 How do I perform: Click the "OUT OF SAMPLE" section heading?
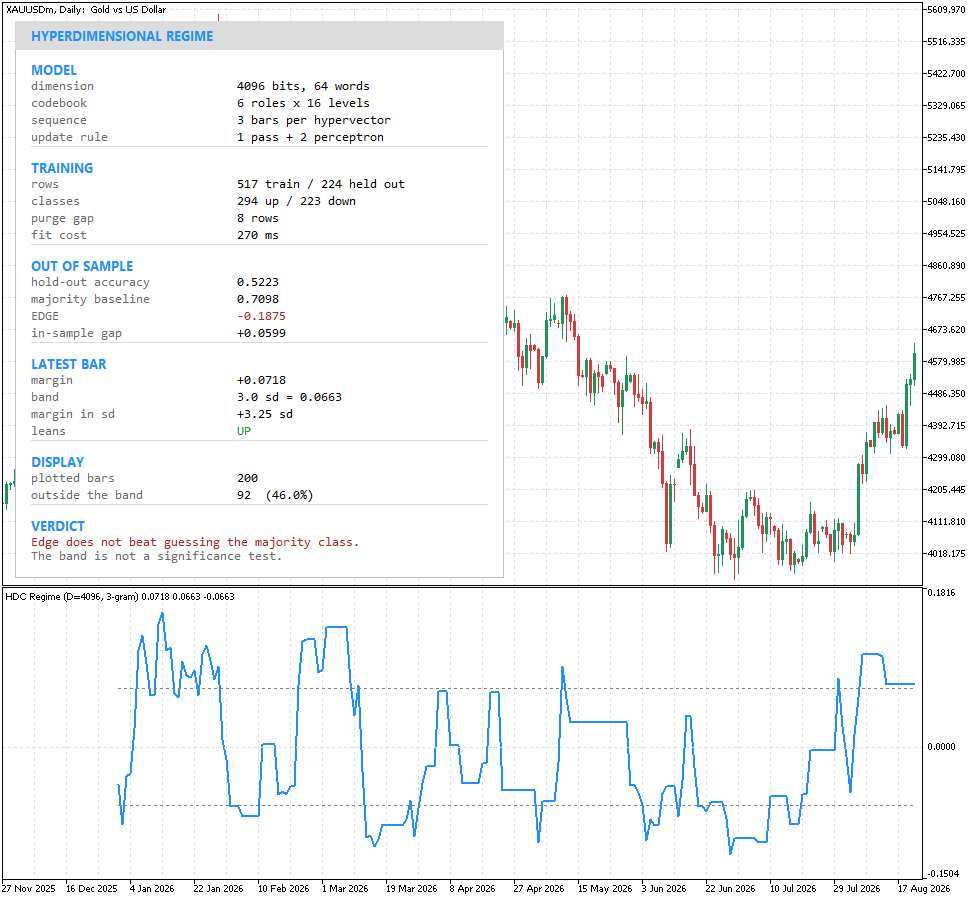(x=82, y=266)
